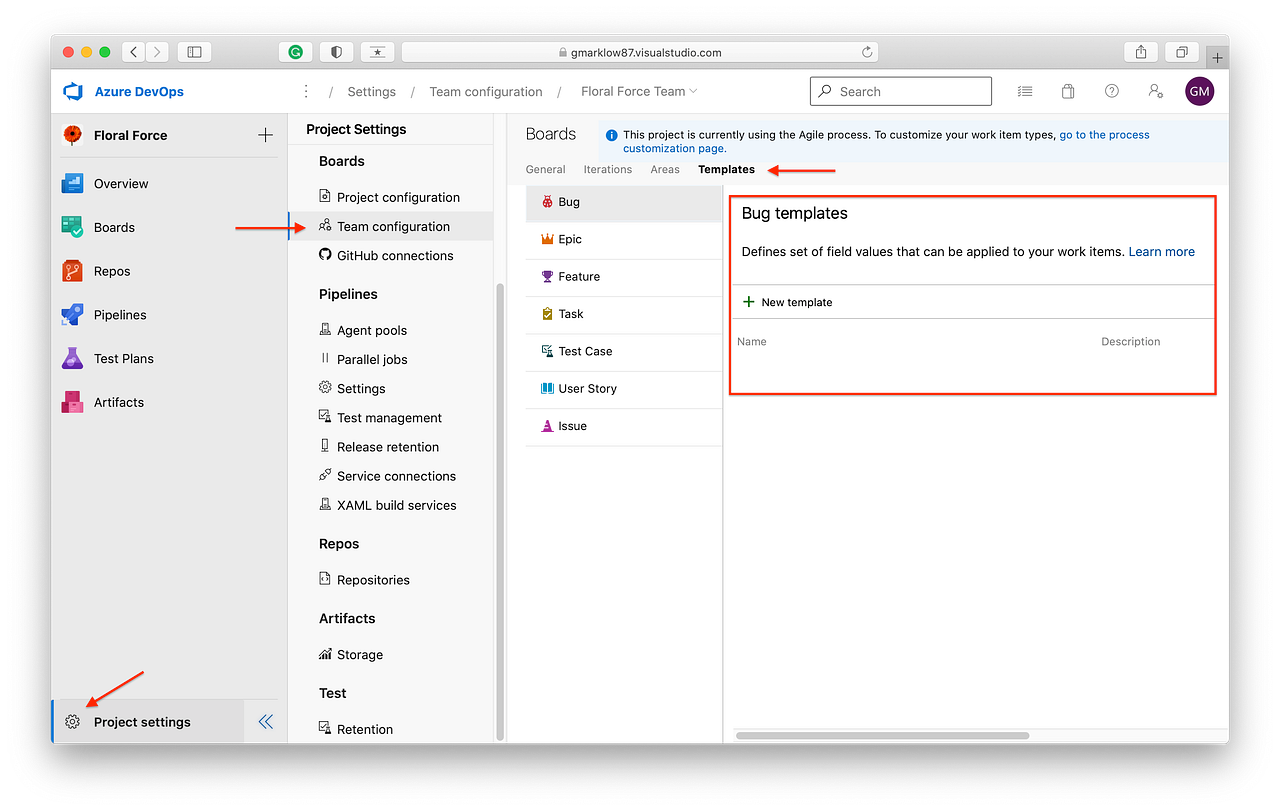
Task: Open the Help question mark icon
Action: (x=1111, y=90)
